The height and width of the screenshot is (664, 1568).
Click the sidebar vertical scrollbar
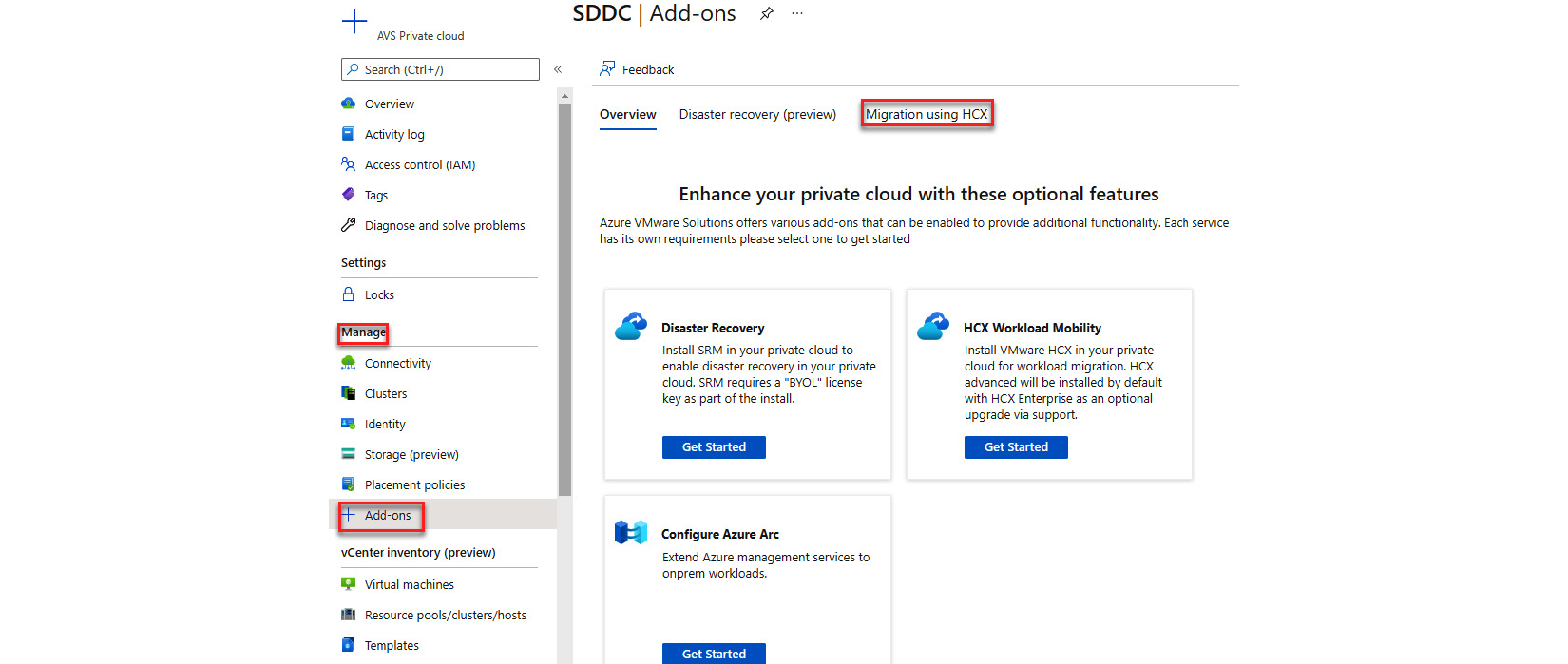click(x=564, y=299)
